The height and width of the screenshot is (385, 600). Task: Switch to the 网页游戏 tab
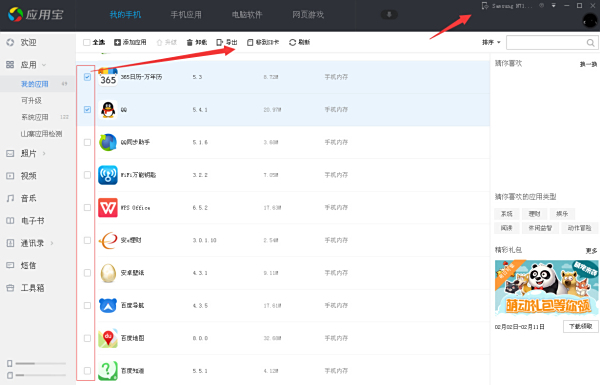pos(308,15)
